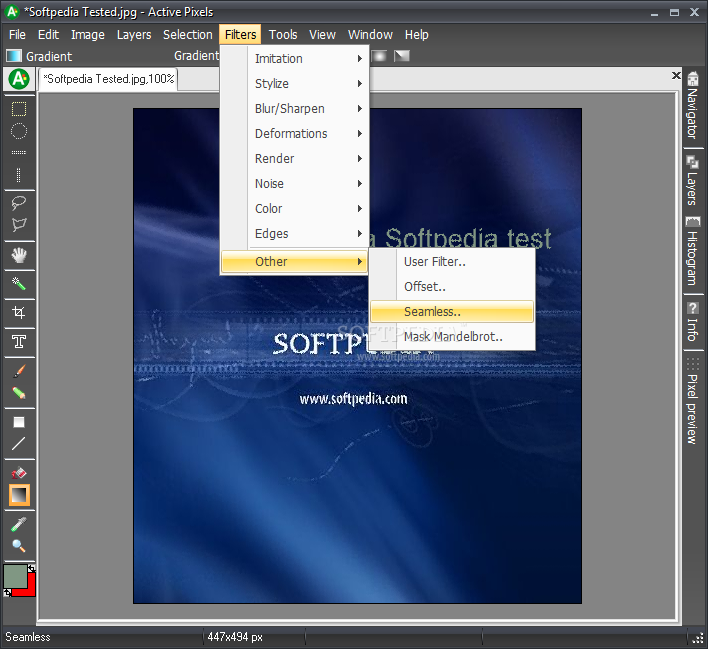Select the Zoom magnifier tool
The image size is (708, 649).
pos(19,546)
